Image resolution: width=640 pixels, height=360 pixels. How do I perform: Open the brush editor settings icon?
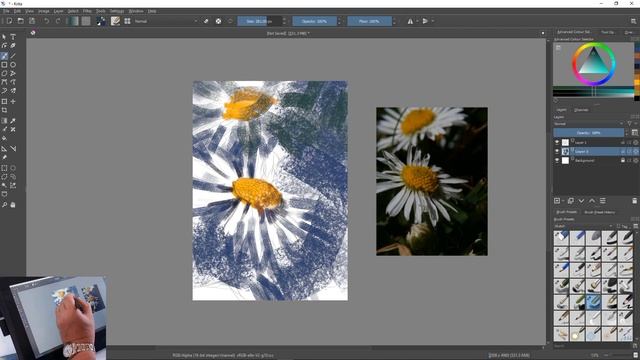click(115, 21)
